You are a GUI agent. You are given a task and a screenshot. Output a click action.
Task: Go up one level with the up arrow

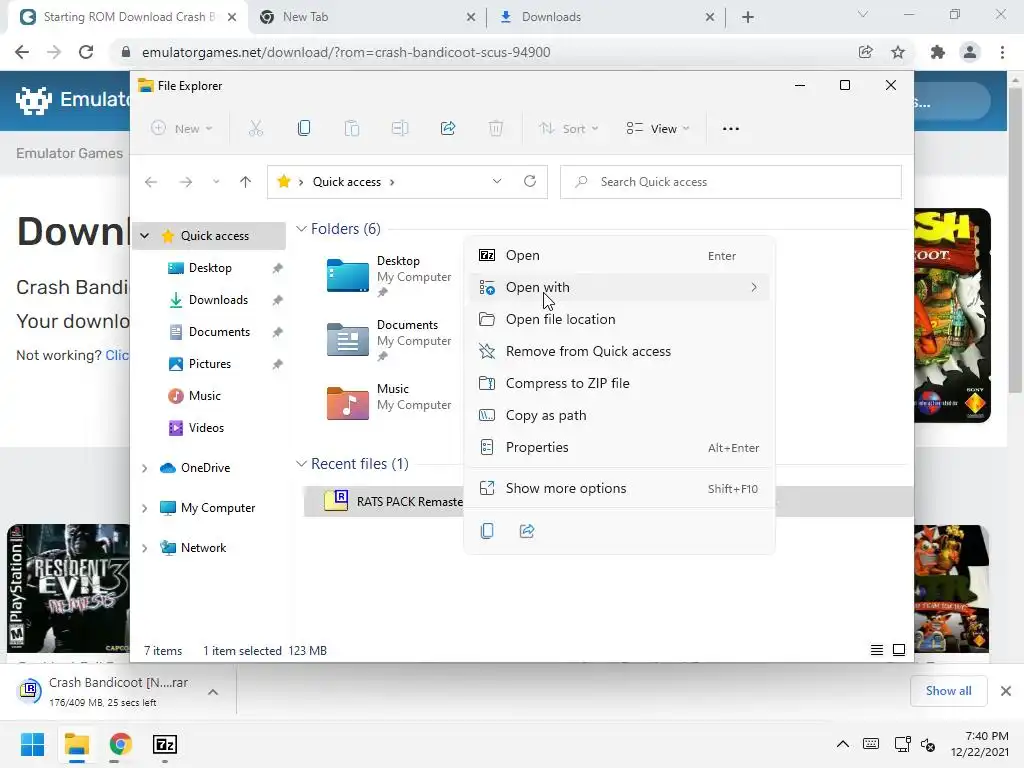pos(246,182)
